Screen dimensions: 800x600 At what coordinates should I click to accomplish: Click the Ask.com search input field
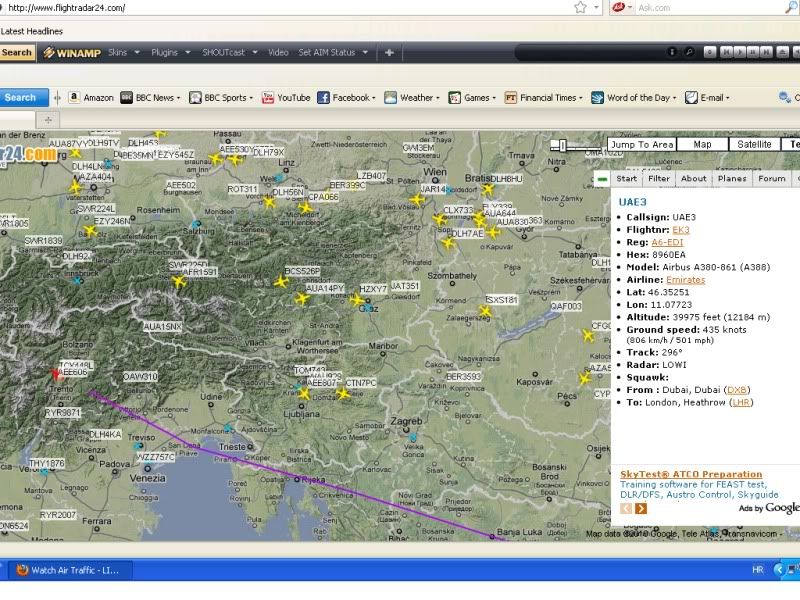709,8
